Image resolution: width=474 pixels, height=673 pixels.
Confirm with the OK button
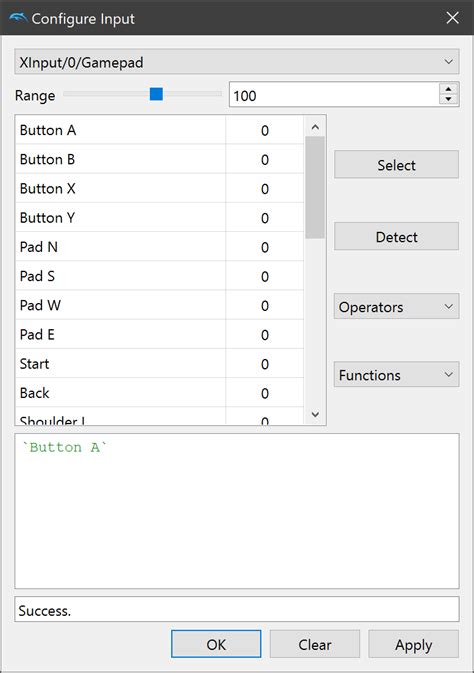point(216,644)
